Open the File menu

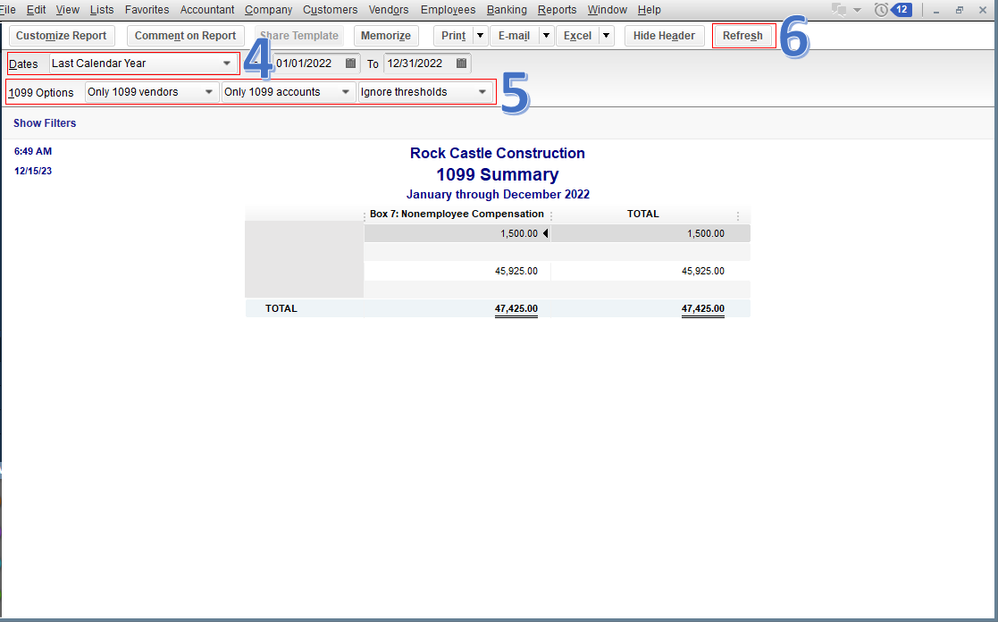8,10
